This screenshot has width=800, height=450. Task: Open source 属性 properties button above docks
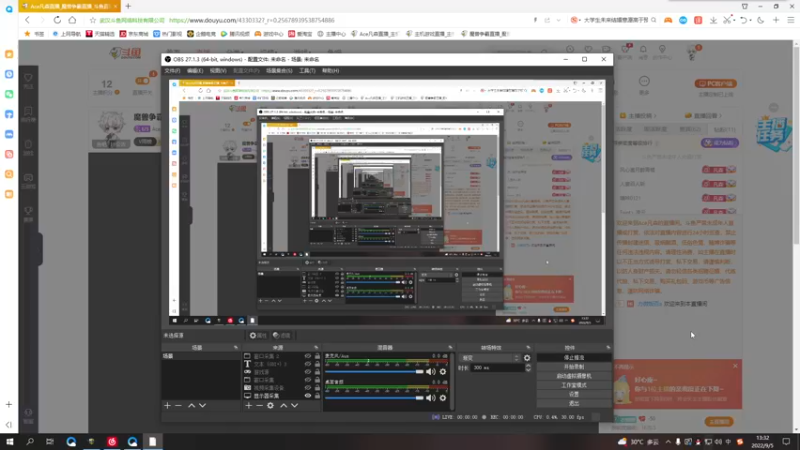pos(258,336)
